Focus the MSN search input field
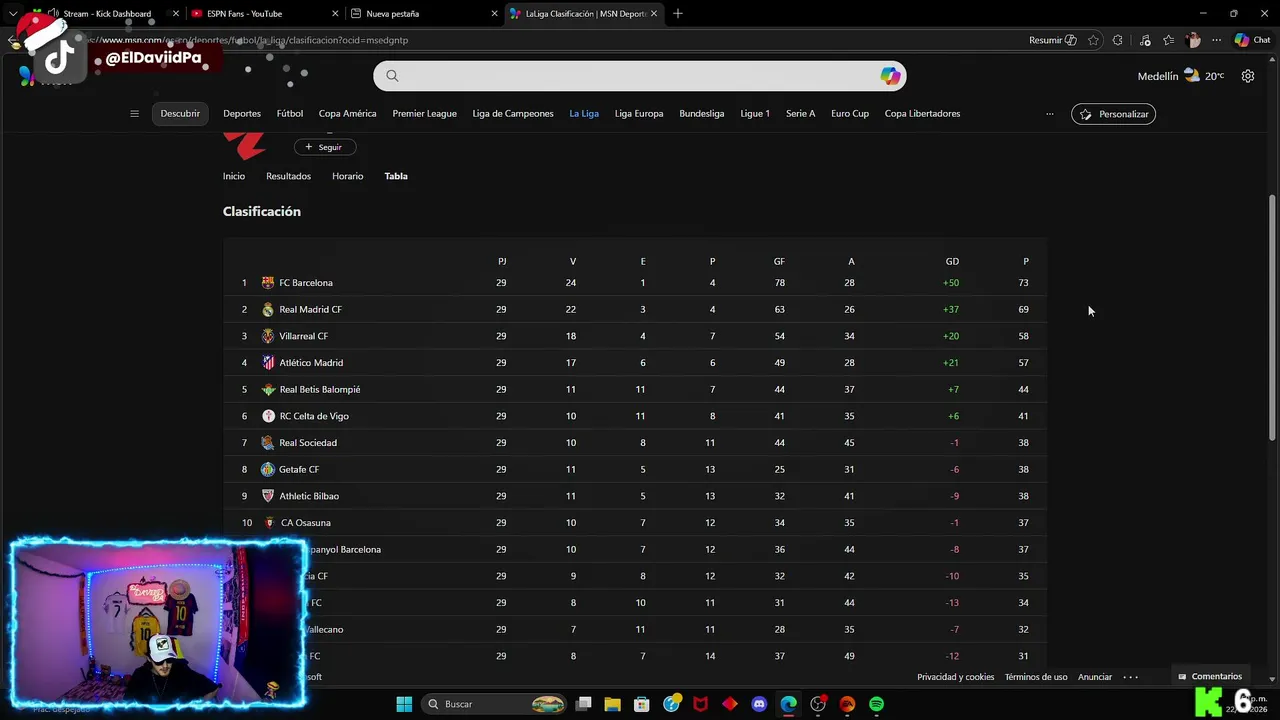1280x720 pixels. (640, 76)
